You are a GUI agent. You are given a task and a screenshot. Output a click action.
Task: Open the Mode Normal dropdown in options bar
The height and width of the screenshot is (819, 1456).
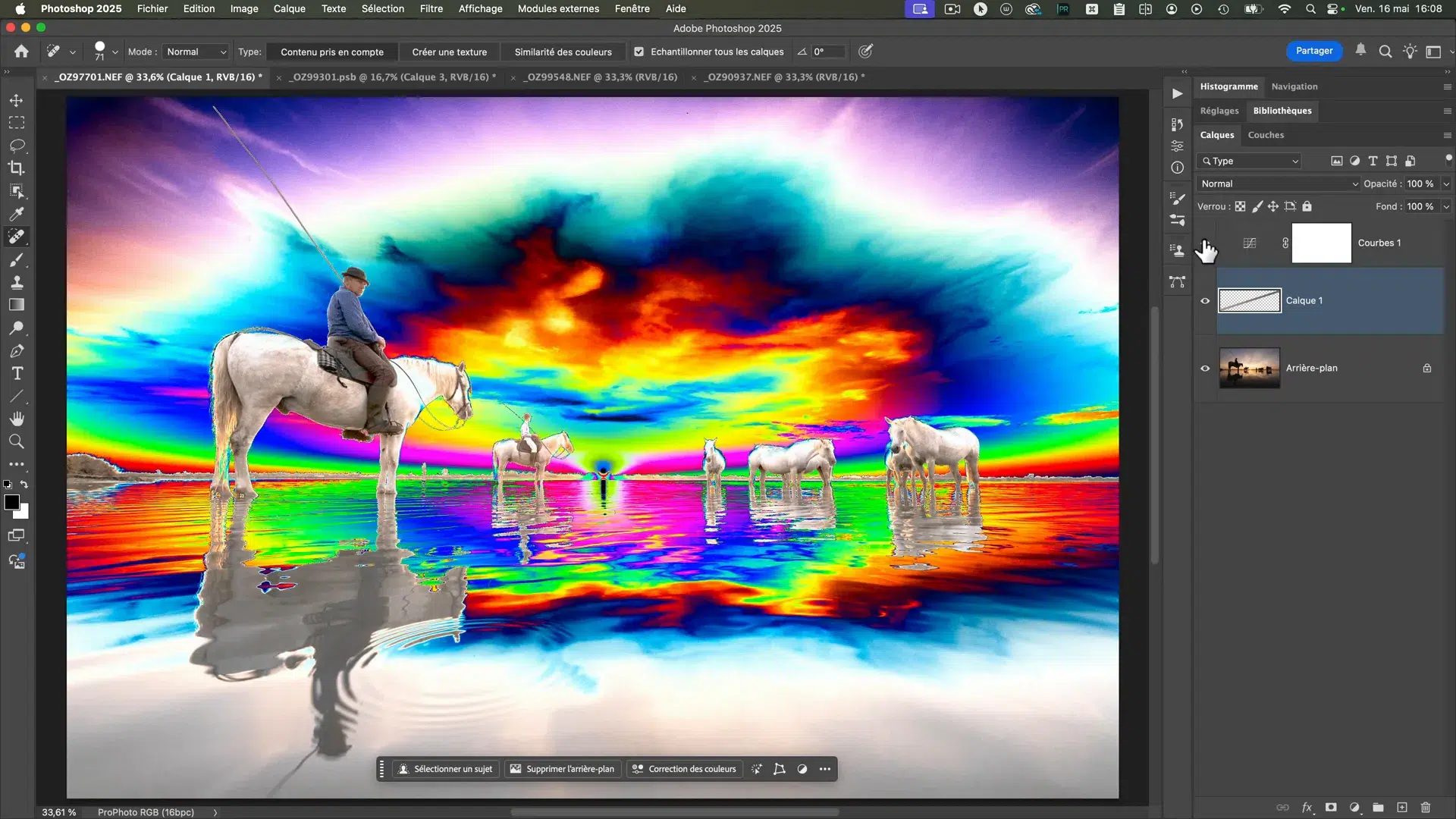(x=196, y=52)
